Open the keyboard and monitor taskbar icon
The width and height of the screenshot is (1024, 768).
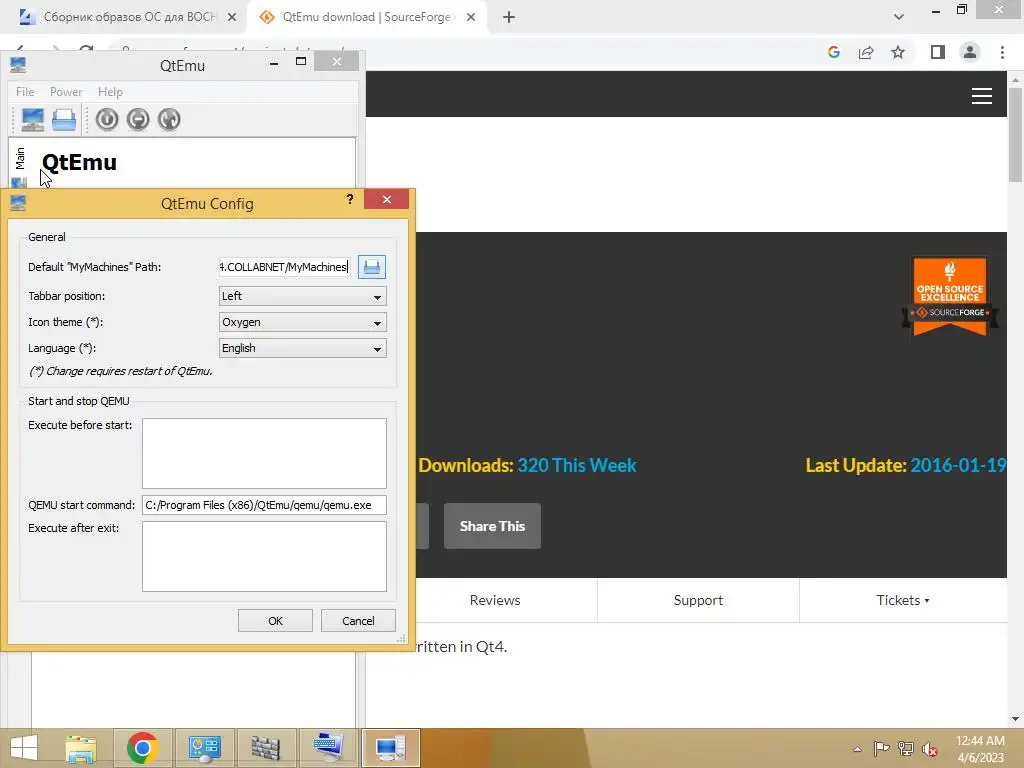[x=327, y=748]
